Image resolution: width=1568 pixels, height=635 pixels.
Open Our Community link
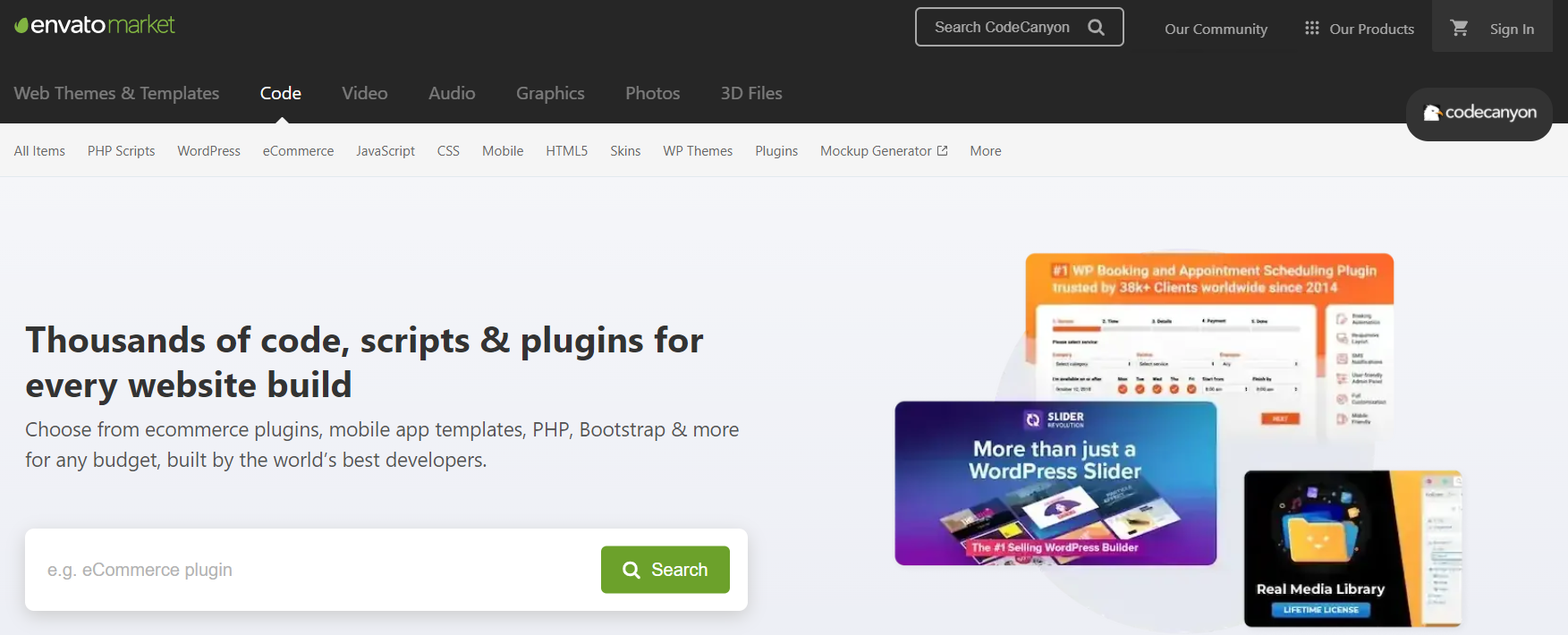[1216, 29]
